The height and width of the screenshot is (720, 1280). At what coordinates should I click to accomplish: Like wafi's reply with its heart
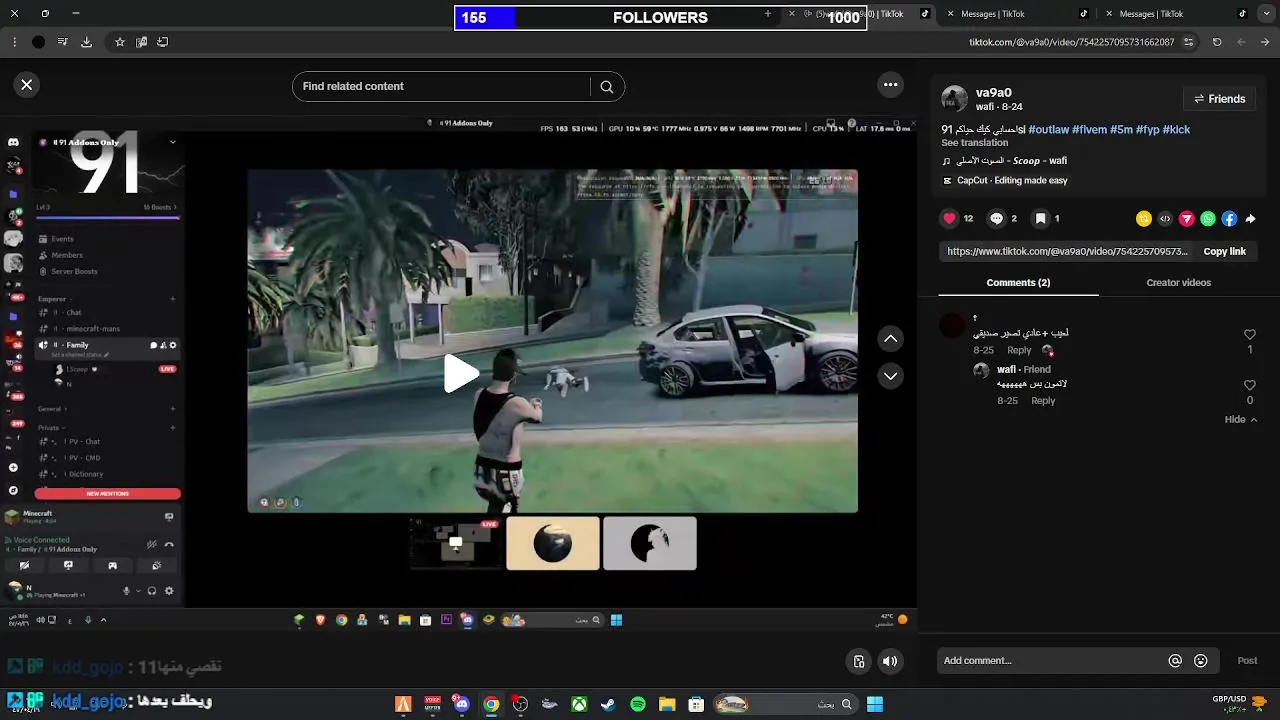1249,385
